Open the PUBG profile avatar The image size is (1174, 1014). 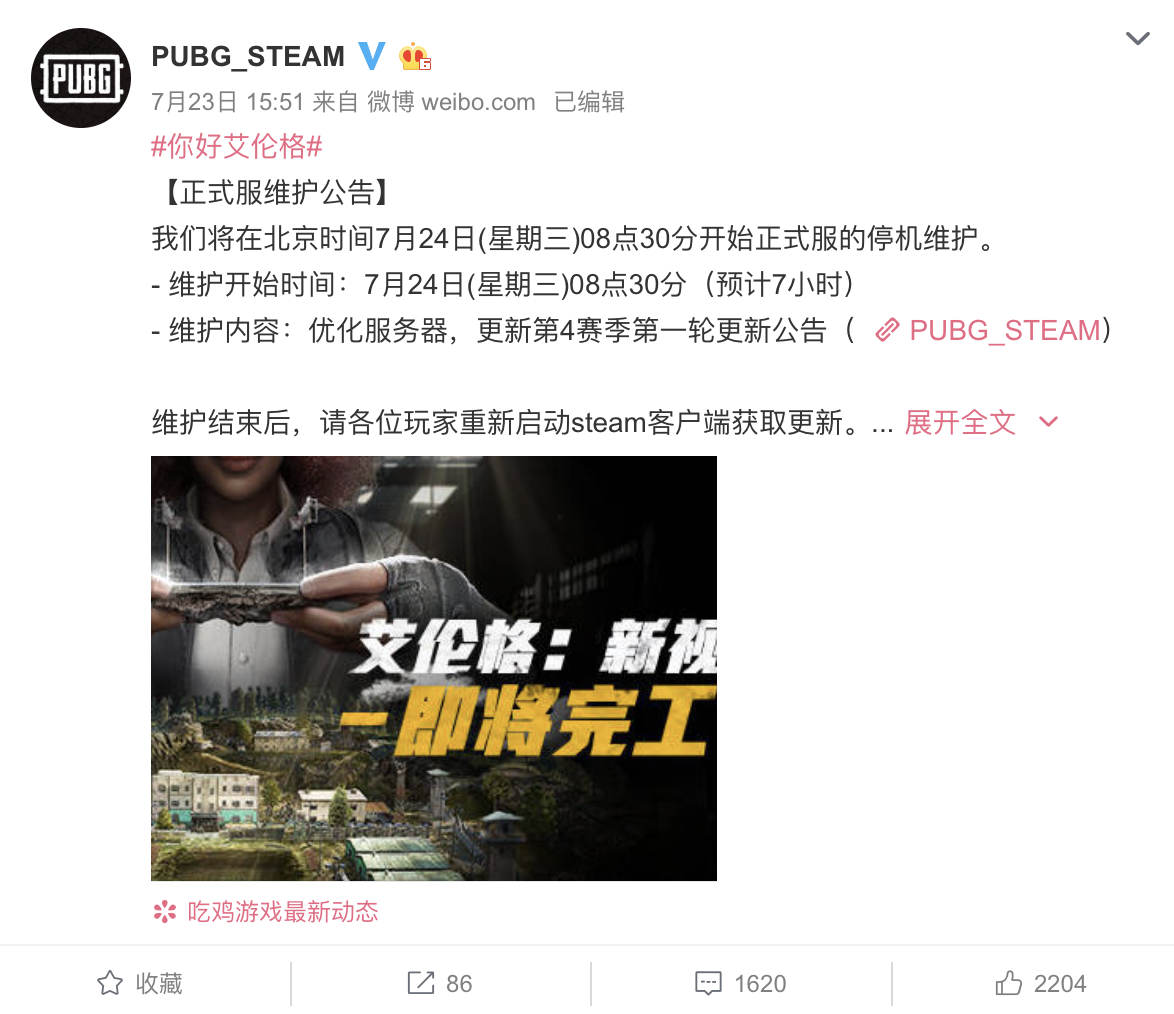point(81,78)
